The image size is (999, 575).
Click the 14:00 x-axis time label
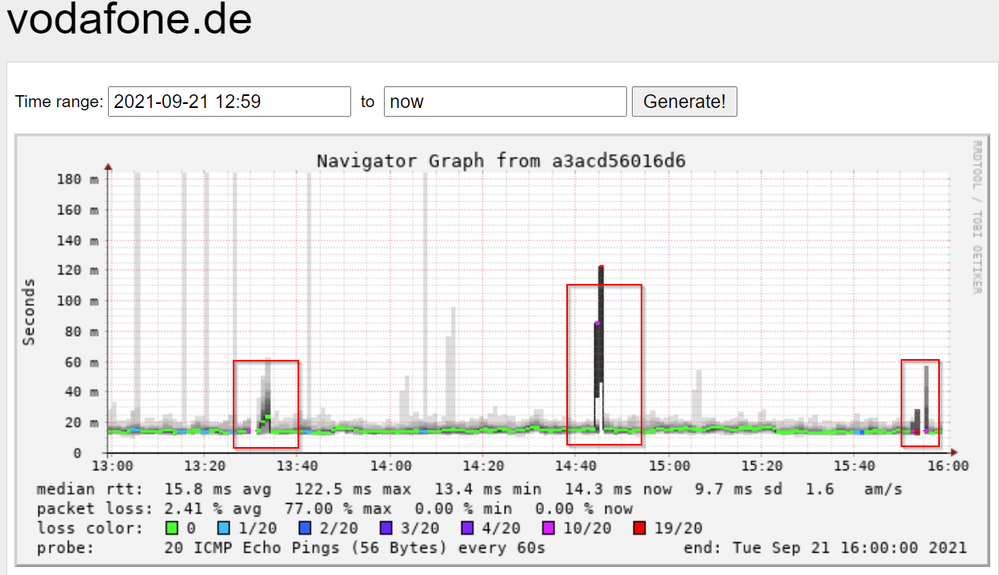pyautogui.click(x=391, y=466)
